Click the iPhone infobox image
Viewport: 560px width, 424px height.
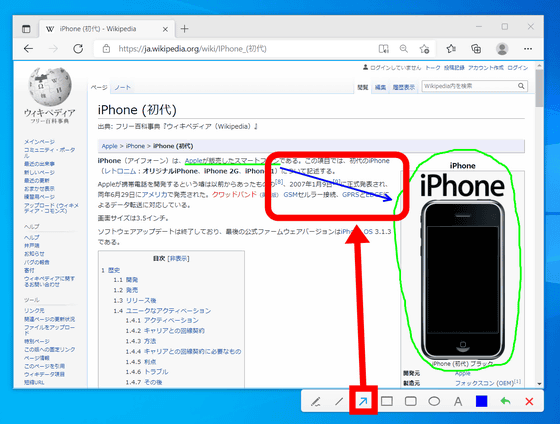pos(462,280)
